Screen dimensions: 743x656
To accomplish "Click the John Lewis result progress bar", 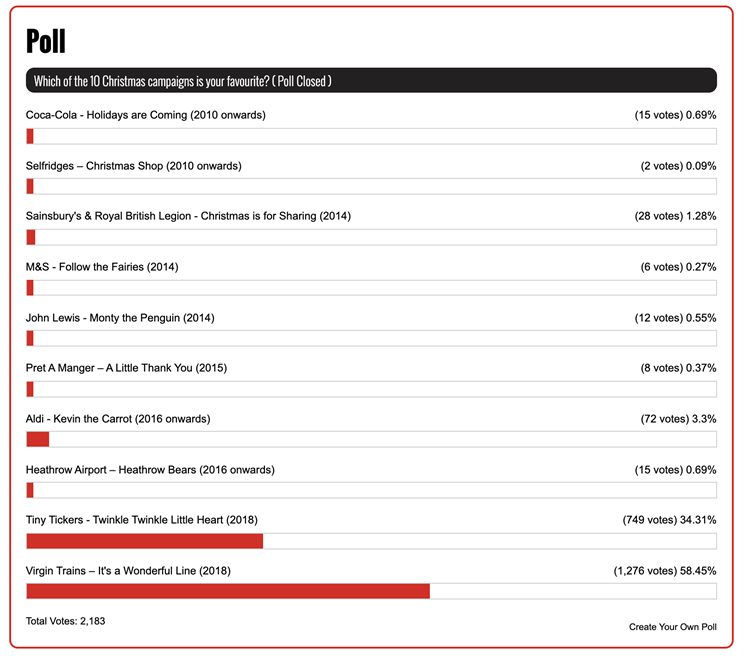I will [371, 338].
